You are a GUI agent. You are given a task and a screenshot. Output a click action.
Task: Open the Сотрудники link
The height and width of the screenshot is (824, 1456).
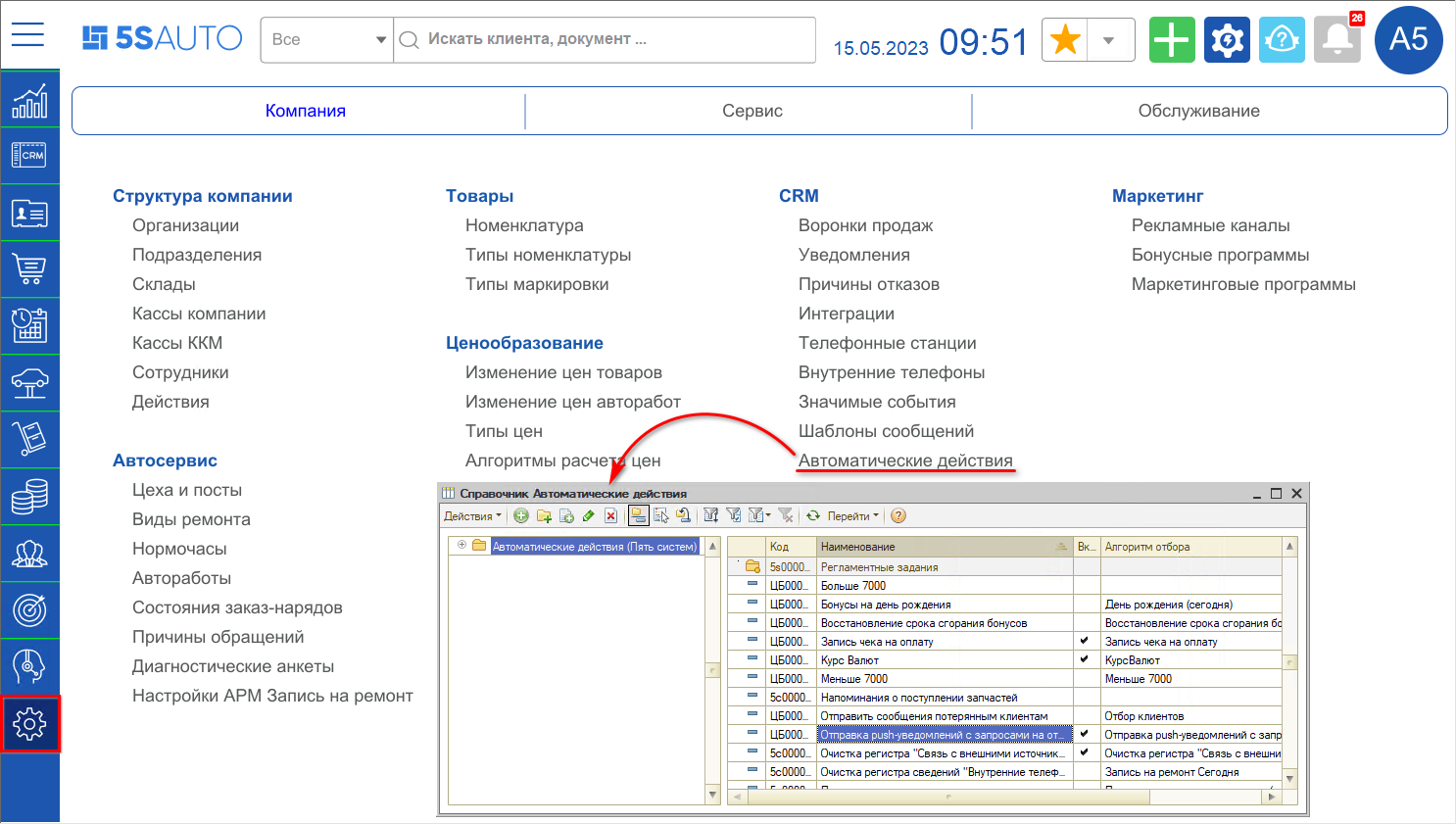coord(180,372)
